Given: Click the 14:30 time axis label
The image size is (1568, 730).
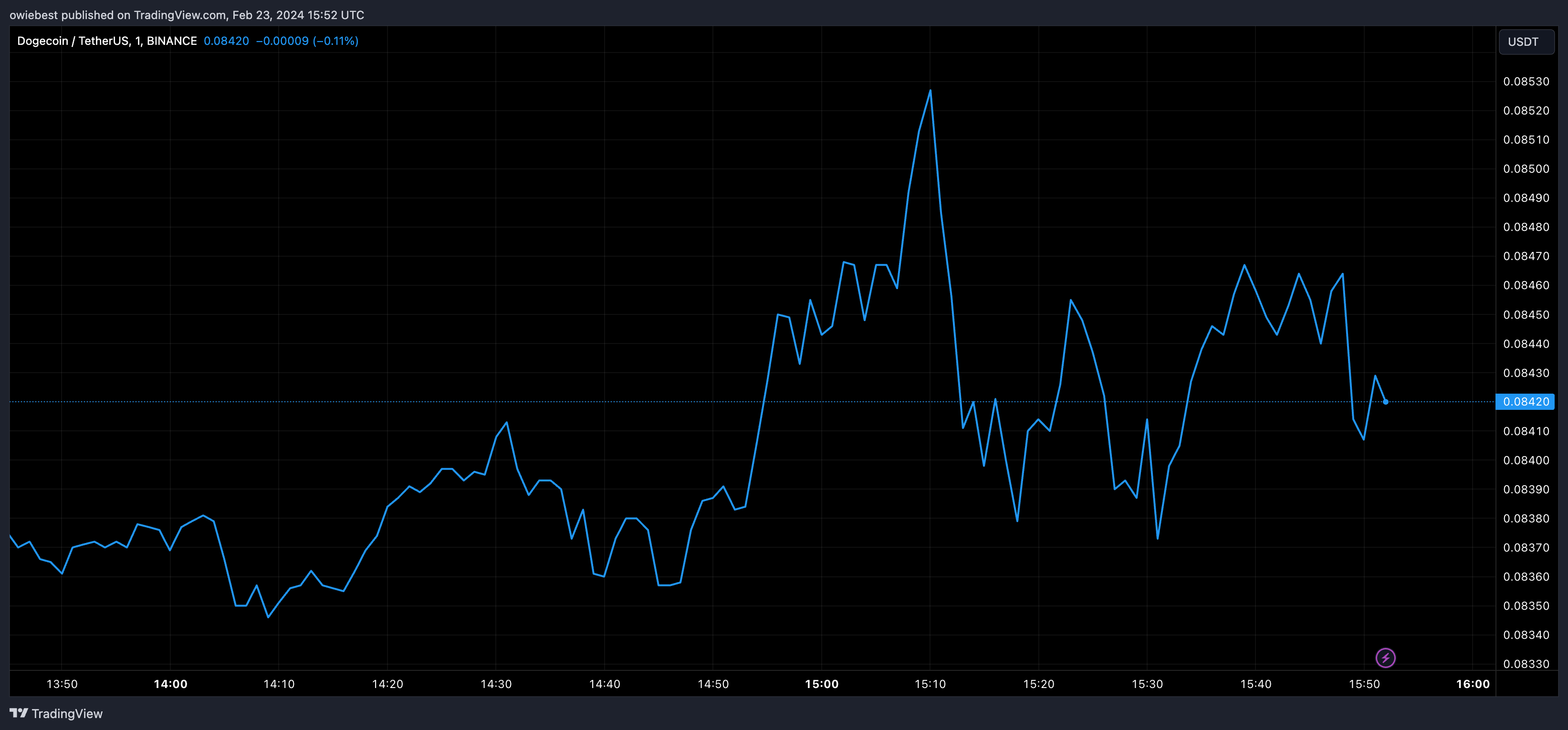Looking at the screenshot, I should 496,684.
